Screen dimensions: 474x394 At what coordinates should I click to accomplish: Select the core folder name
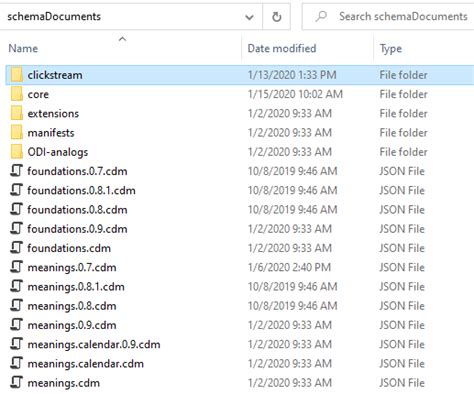[x=38, y=94]
